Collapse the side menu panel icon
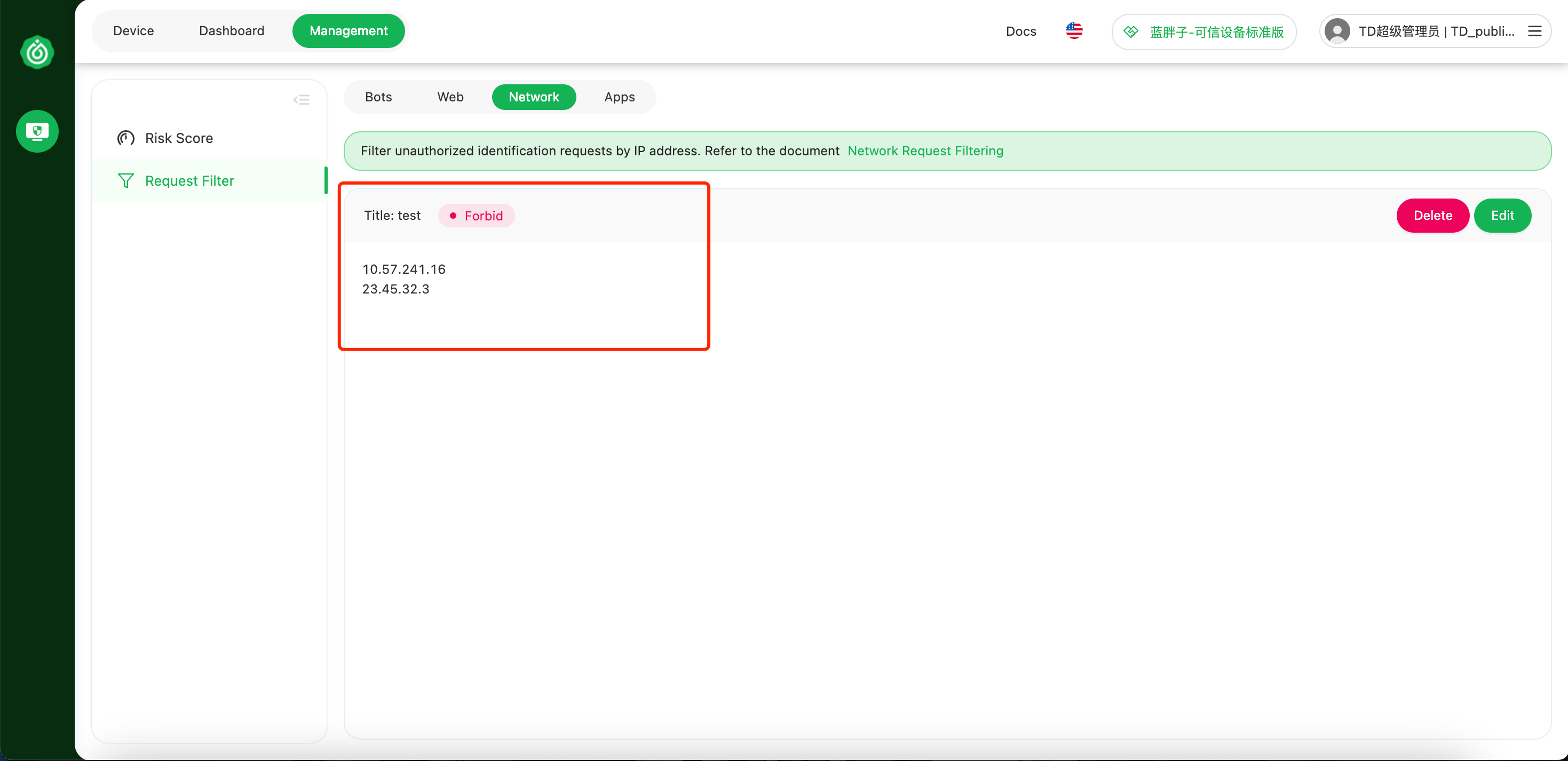The height and width of the screenshot is (761, 1568). pyautogui.click(x=302, y=100)
